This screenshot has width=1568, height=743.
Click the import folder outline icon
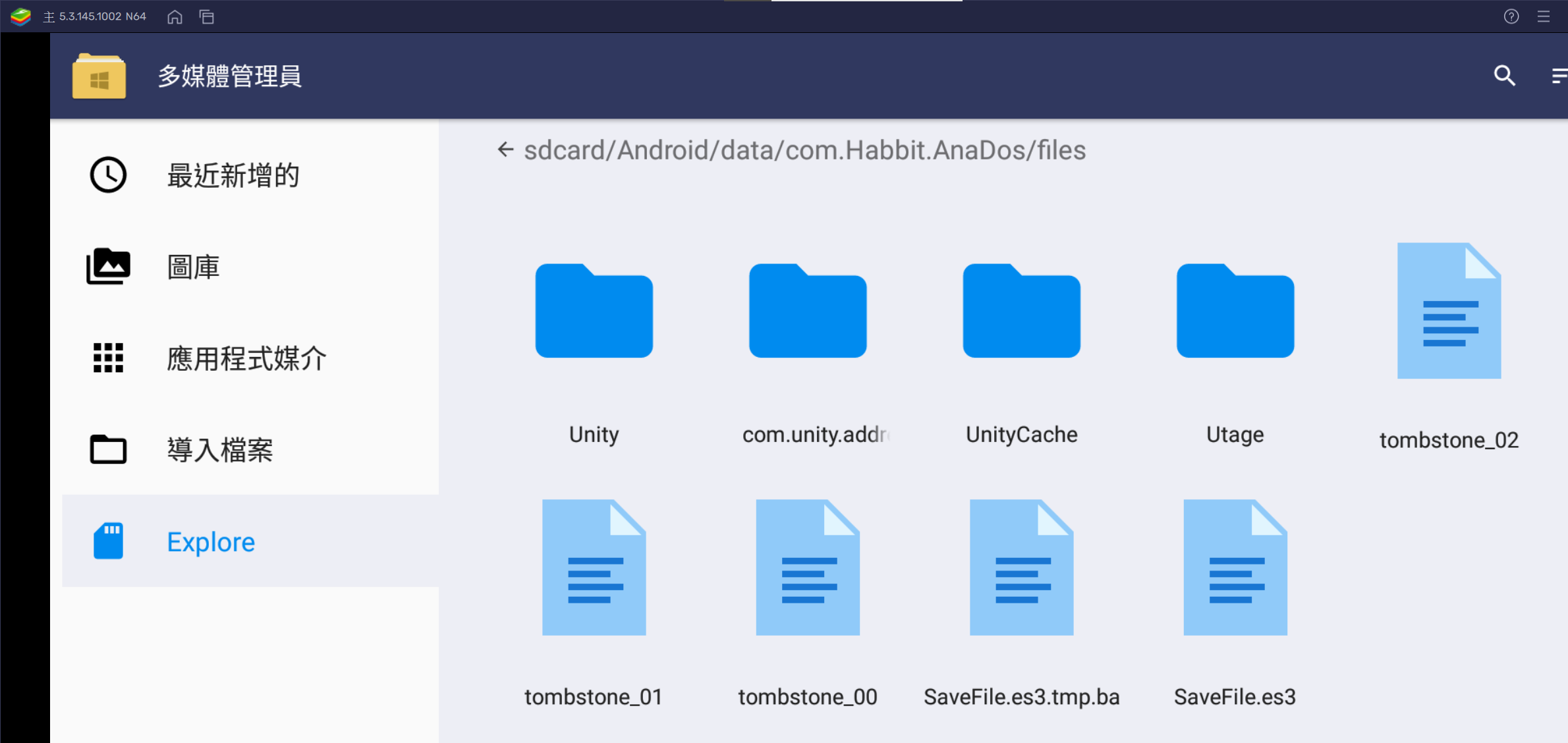[x=108, y=449]
